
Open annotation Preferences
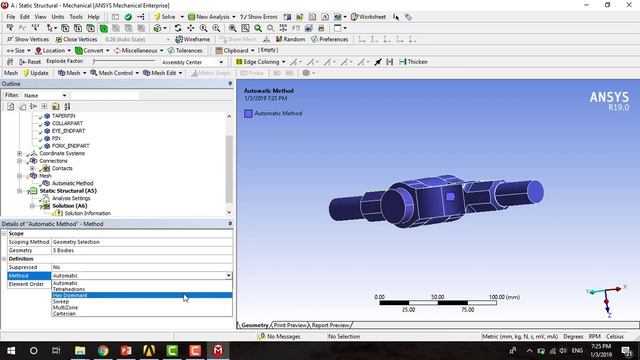coord(329,39)
